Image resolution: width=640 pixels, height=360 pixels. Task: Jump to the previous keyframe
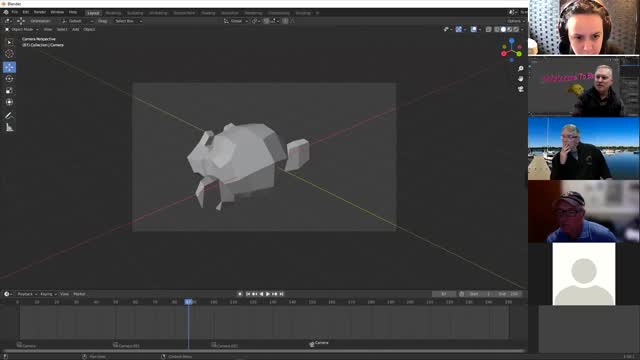point(255,294)
